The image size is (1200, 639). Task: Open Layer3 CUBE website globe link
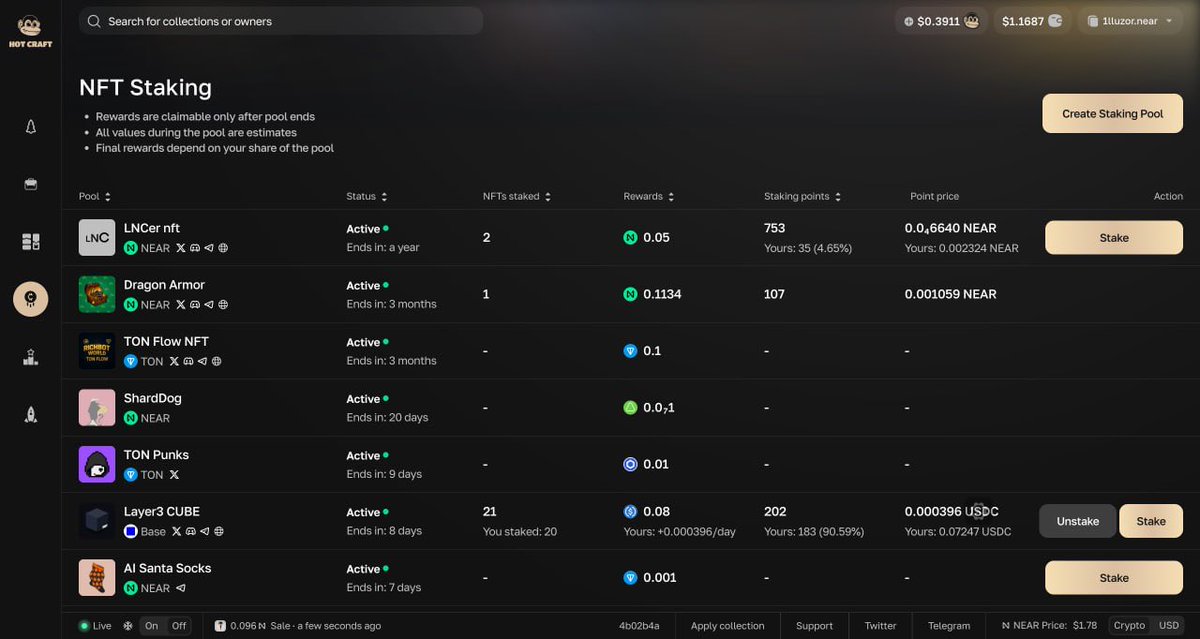(x=219, y=532)
